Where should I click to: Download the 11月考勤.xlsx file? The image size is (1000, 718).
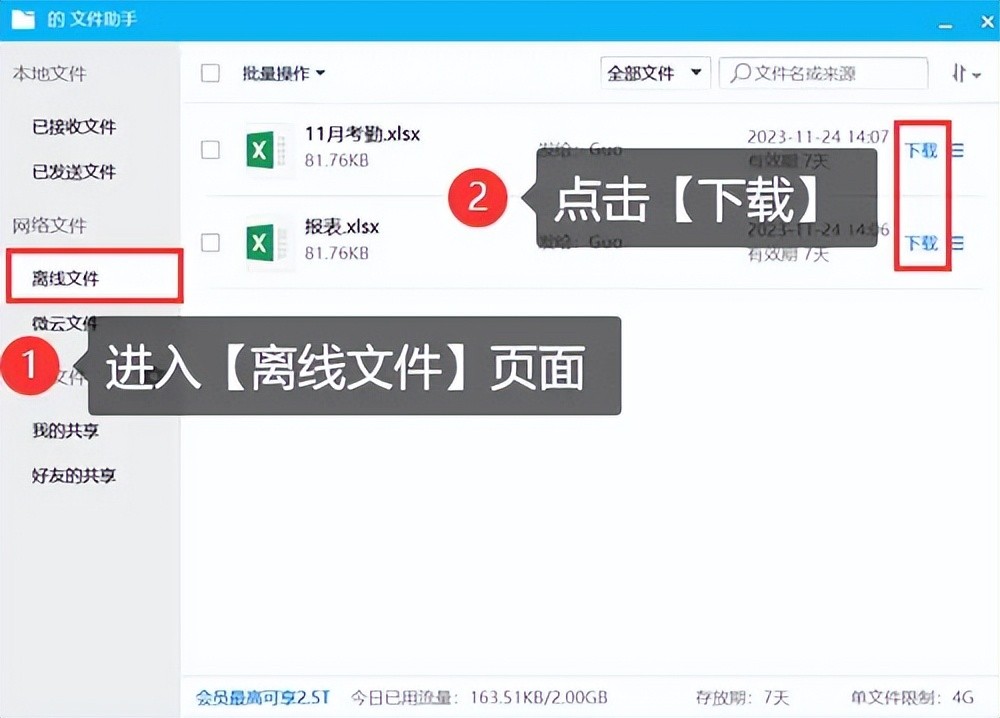[921, 150]
